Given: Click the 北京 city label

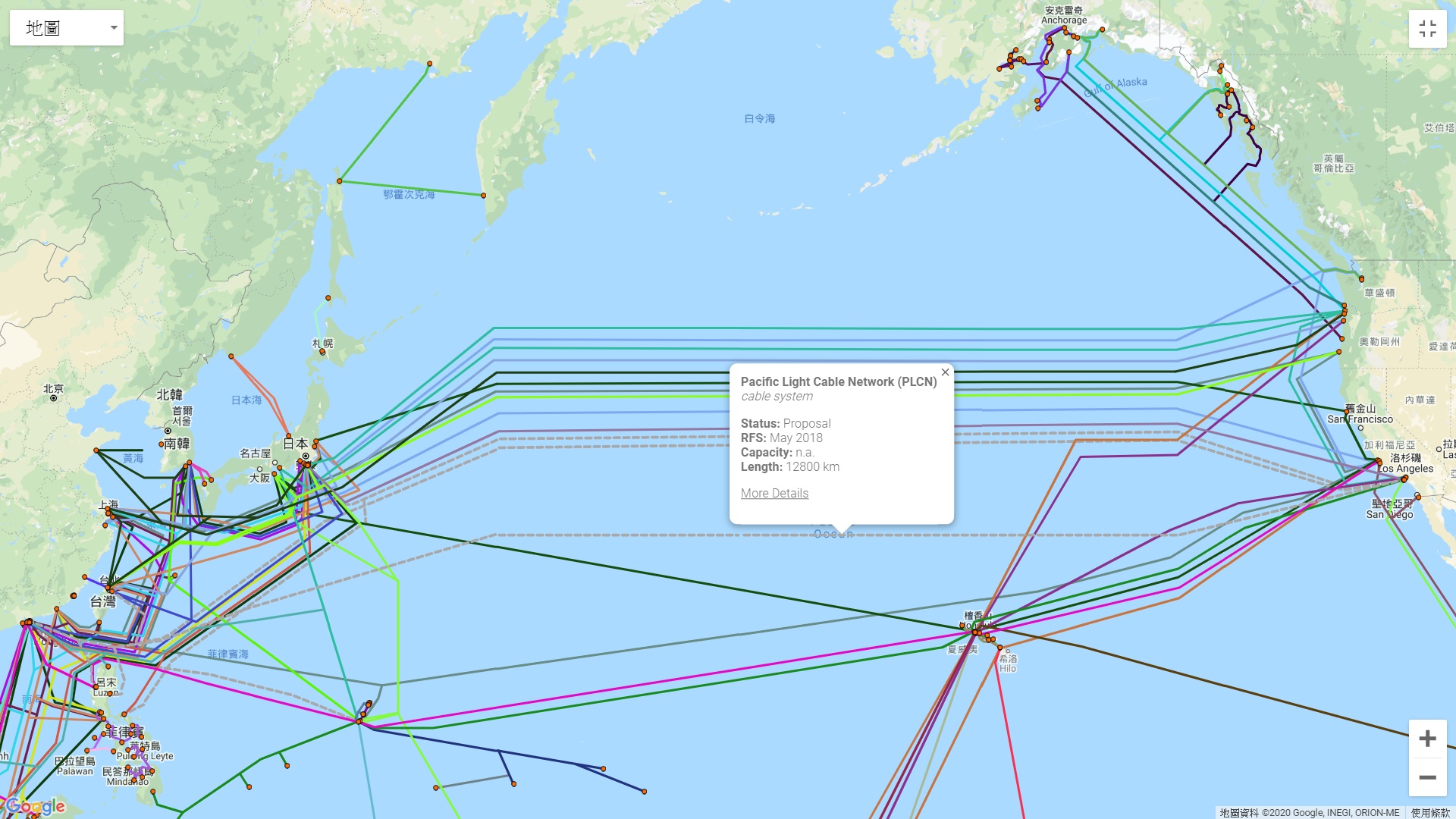Looking at the screenshot, I should [53, 388].
